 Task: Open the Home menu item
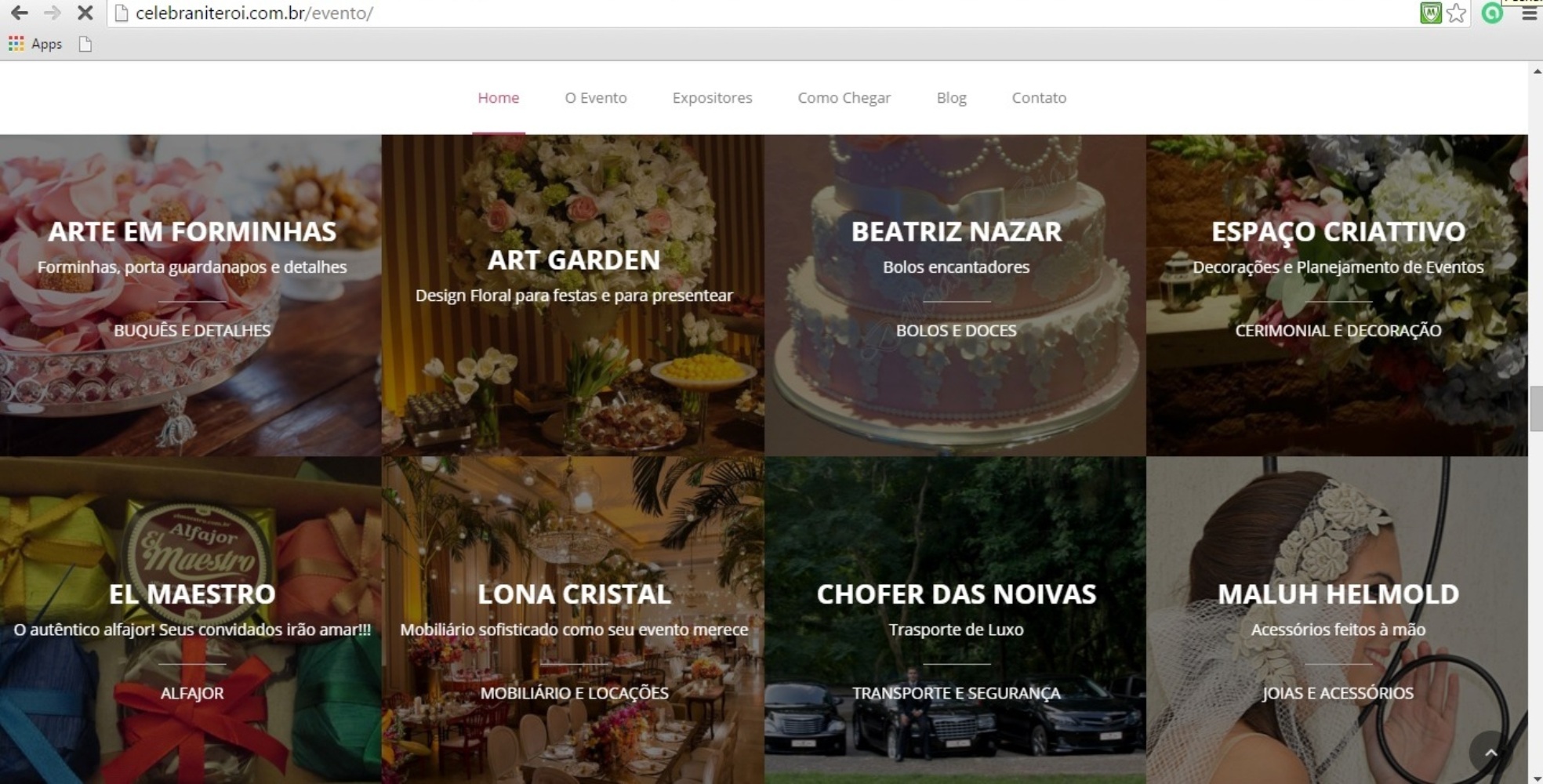(x=499, y=98)
